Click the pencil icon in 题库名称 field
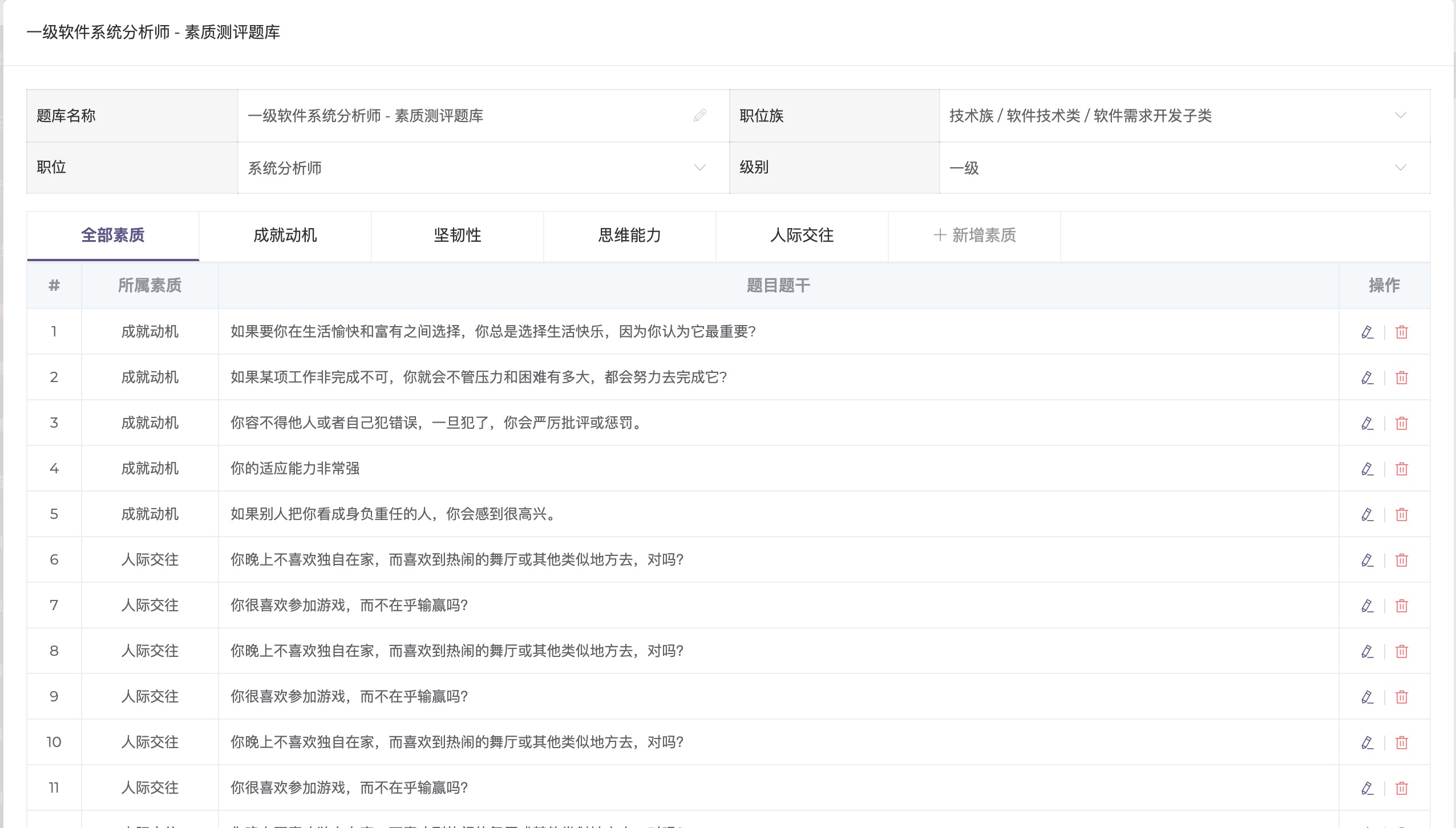 click(699, 116)
